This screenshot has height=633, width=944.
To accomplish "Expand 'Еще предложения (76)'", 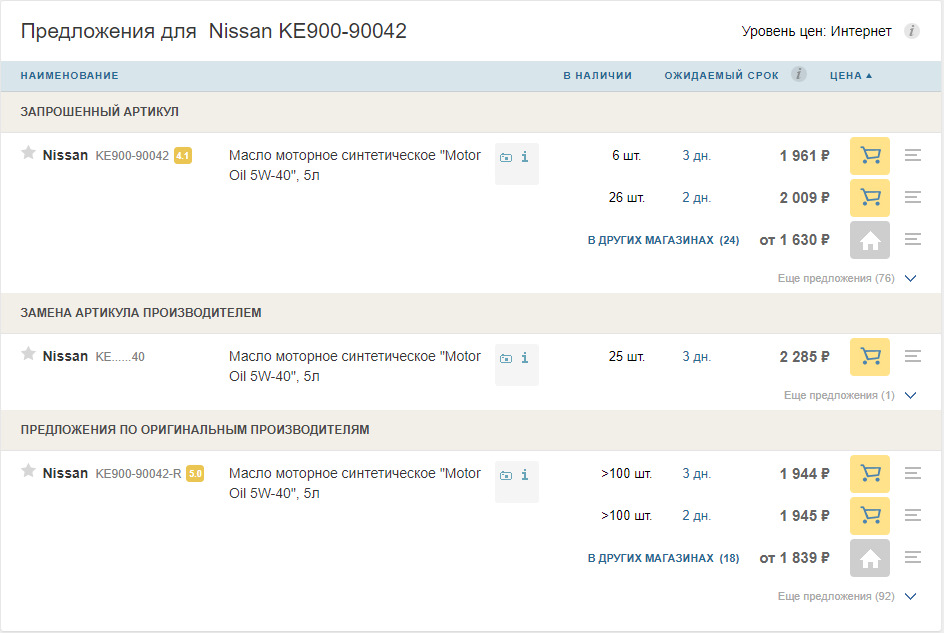I will click(846, 278).
